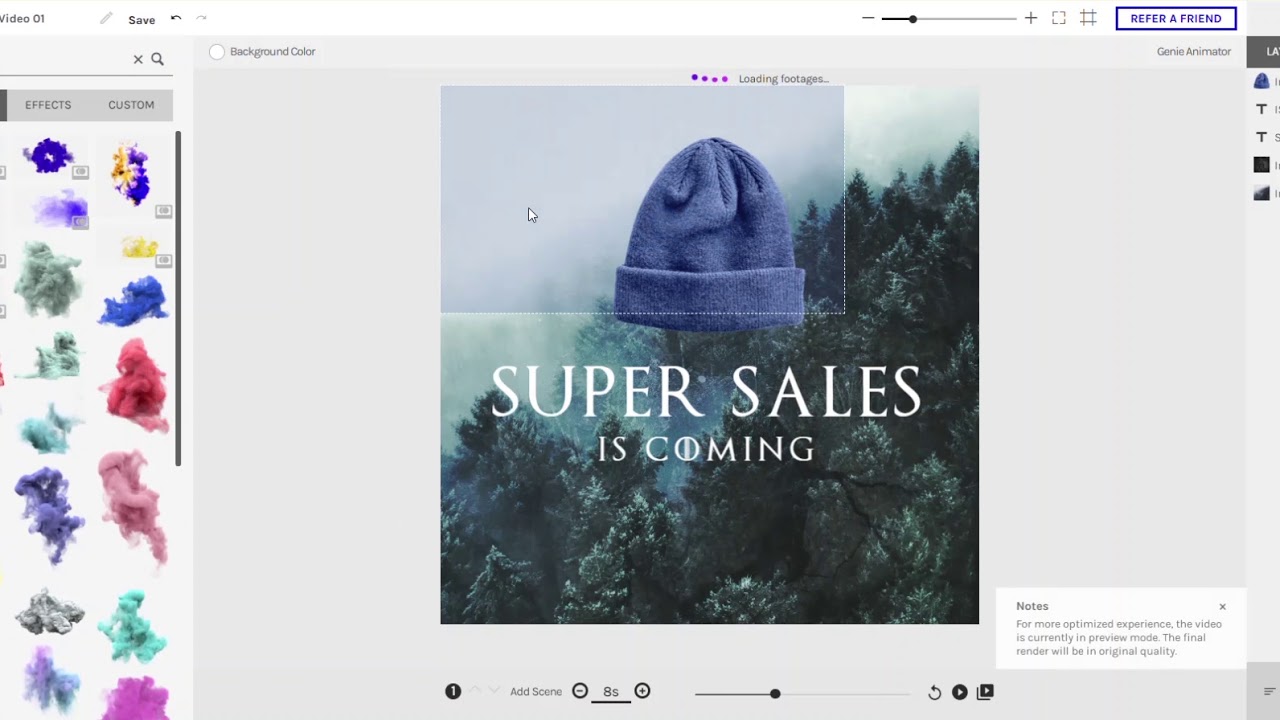Open the Genie Animator

click(x=1194, y=52)
